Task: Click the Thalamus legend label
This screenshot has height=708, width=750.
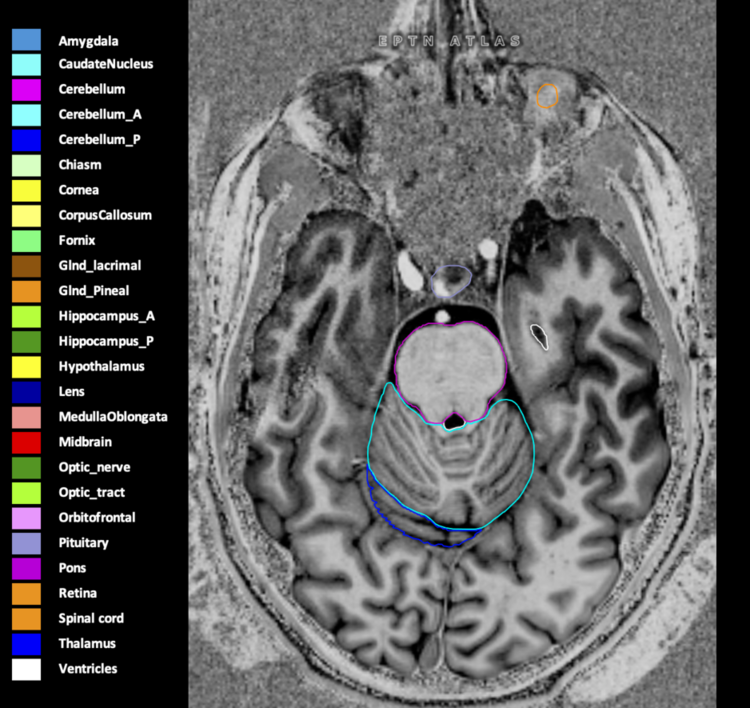Action: coord(86,644)
